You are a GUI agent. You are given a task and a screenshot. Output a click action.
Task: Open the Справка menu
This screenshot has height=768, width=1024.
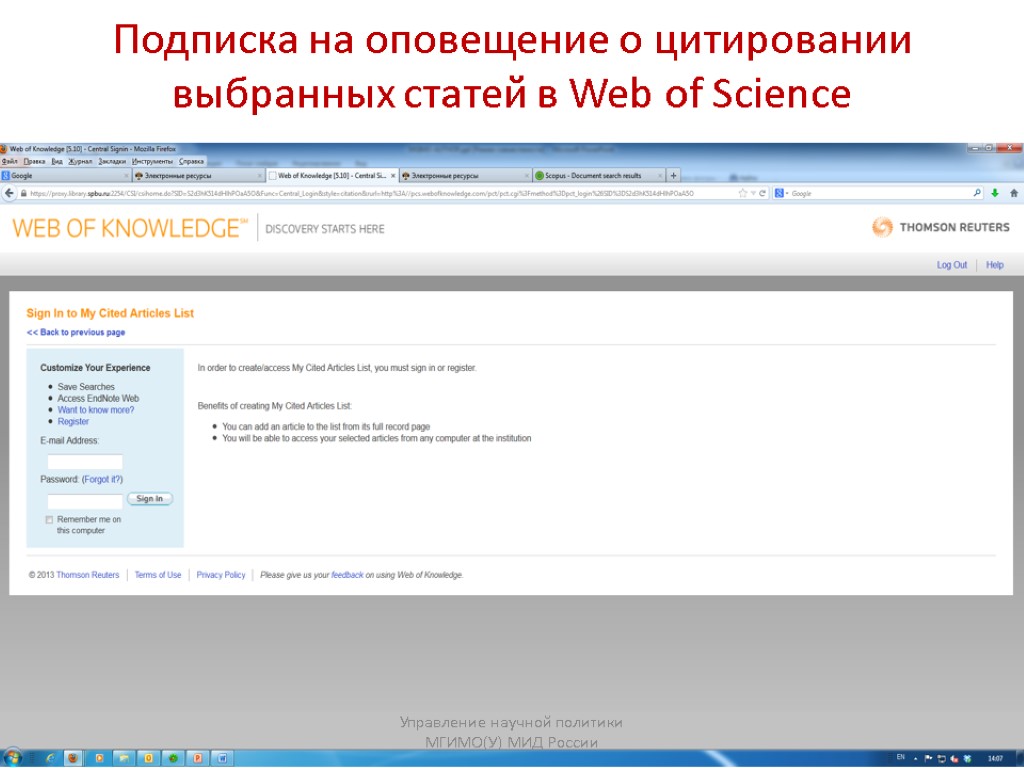[x=191, y=161]
